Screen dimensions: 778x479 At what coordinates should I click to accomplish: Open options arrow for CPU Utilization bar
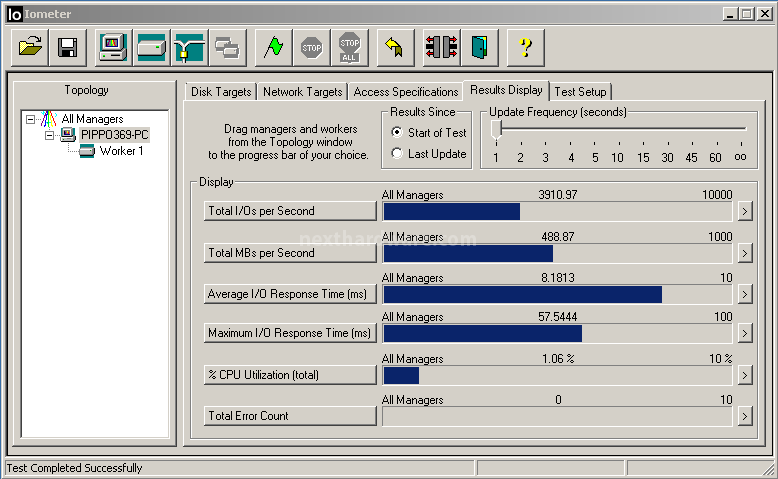point(744,375)
